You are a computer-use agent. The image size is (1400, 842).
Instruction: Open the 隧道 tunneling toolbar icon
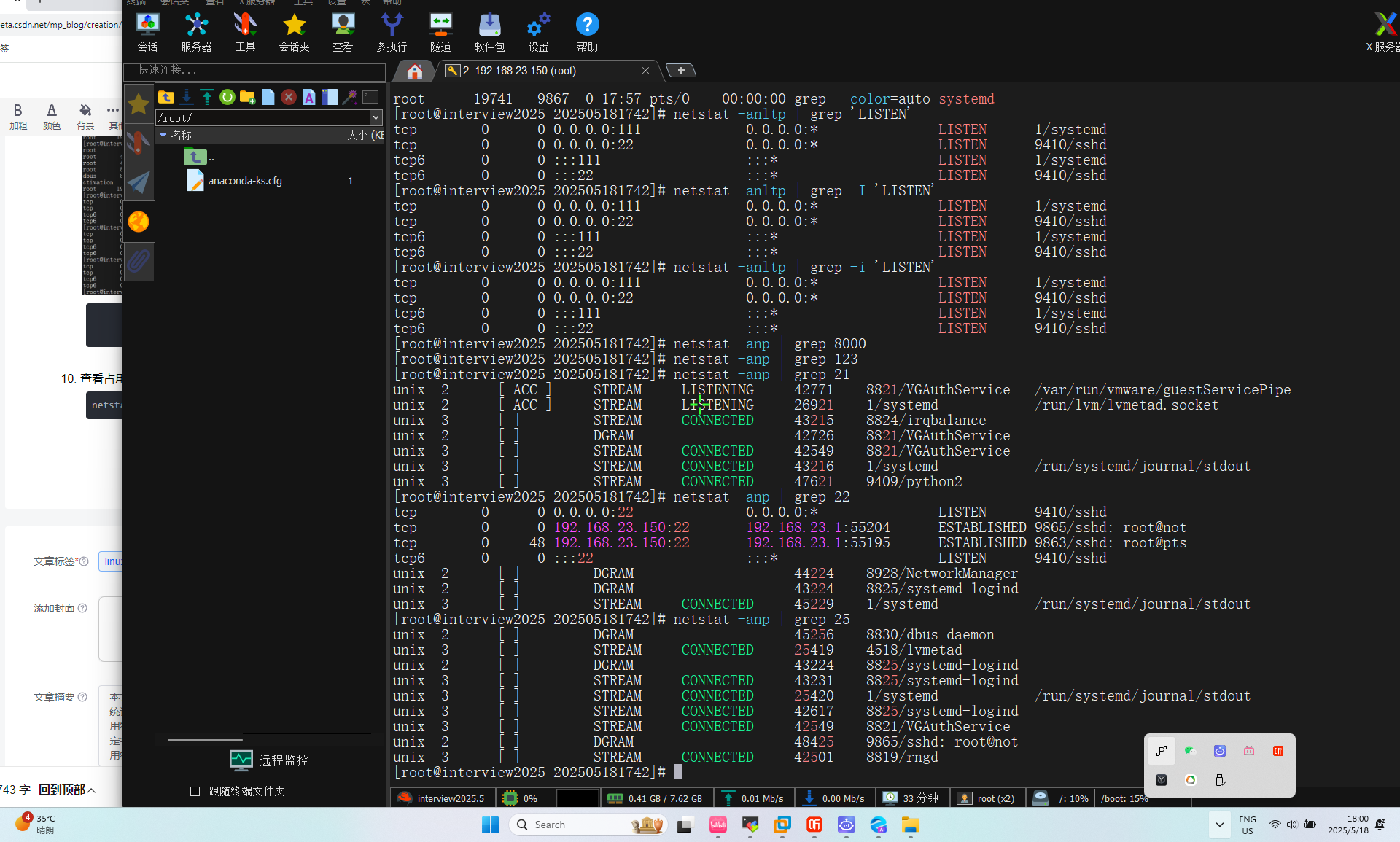pyautogui.click(x=440, y=33)
